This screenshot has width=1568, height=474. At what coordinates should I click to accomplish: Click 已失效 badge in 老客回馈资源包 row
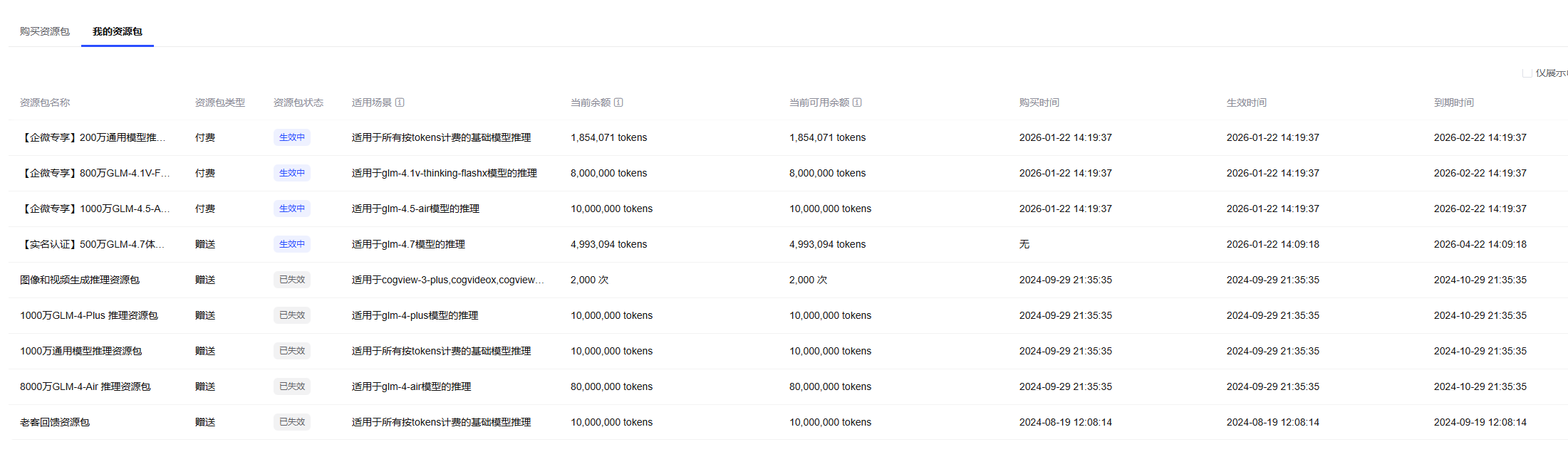pos(292,422)
